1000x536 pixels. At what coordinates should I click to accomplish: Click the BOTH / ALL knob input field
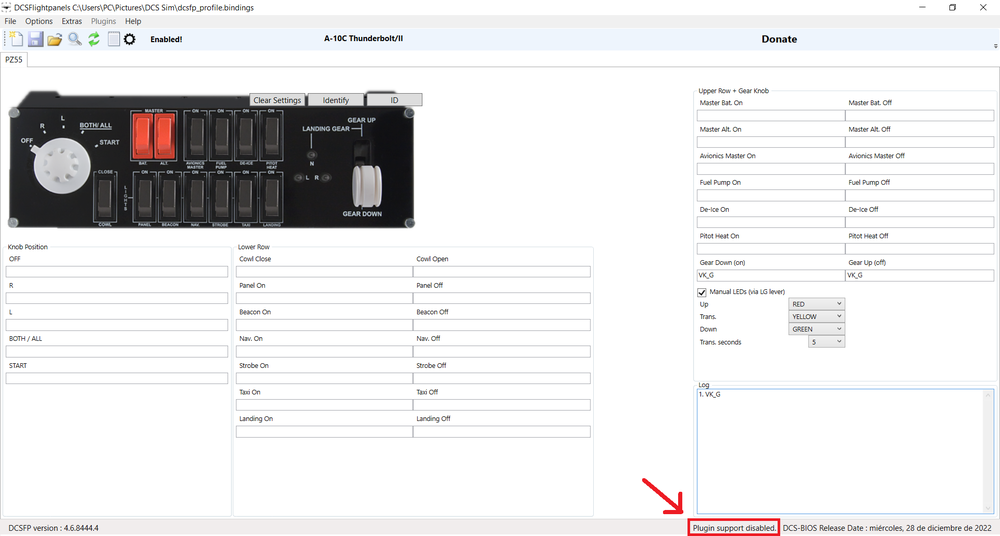(x=117, y=352)
